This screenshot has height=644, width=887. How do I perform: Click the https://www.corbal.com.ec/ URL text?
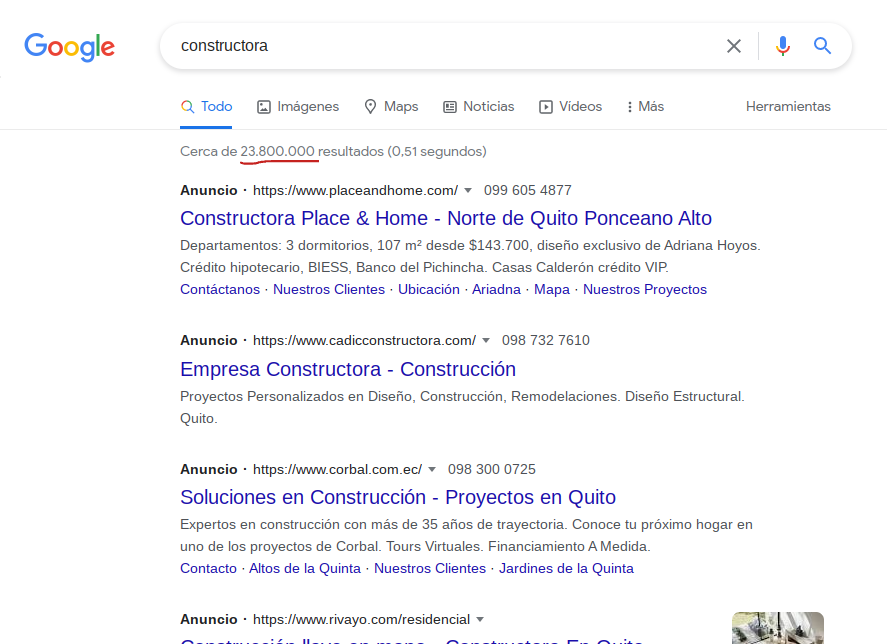click(337, 470)
